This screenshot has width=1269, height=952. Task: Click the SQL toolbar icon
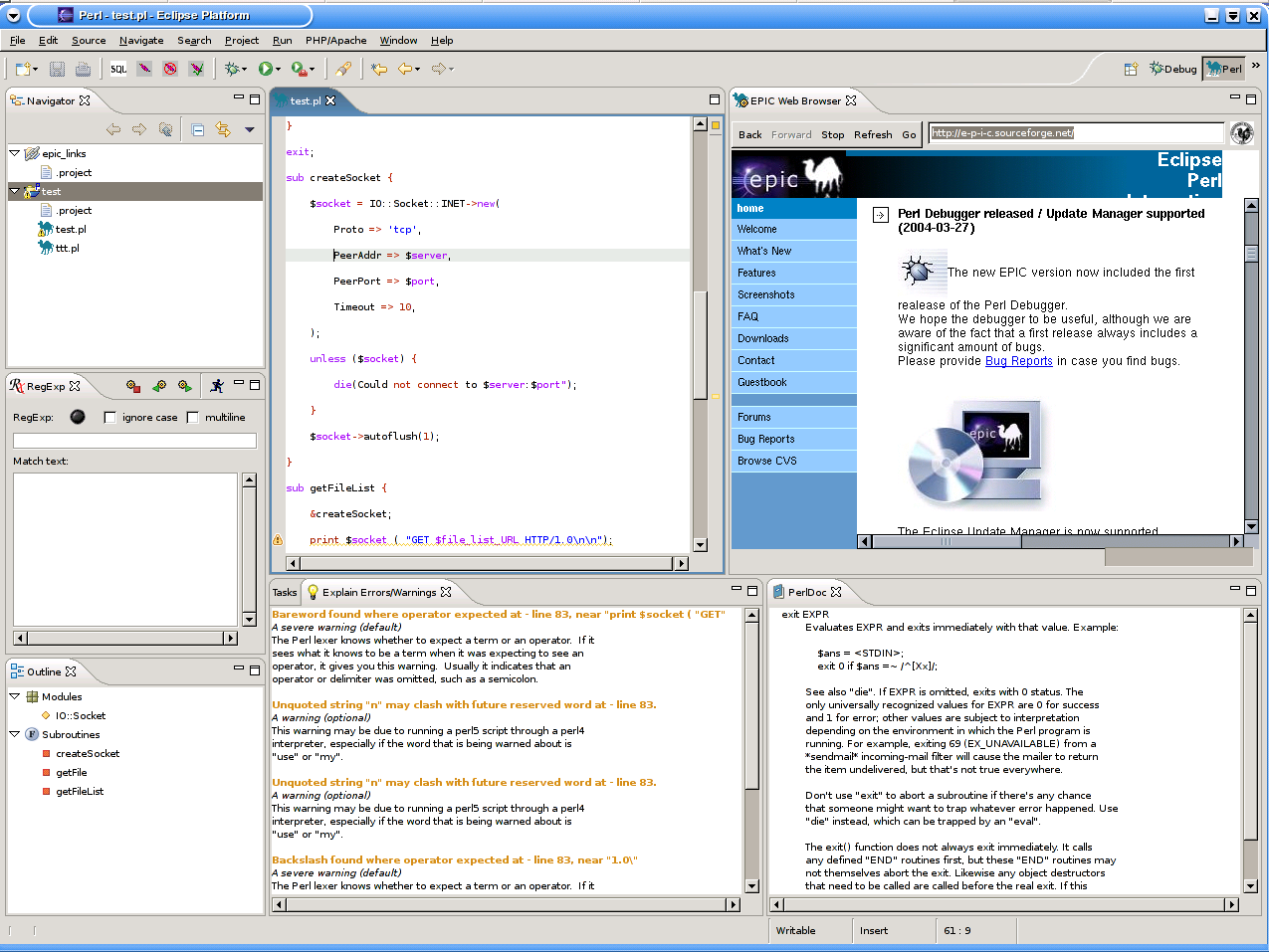point(118,69)
